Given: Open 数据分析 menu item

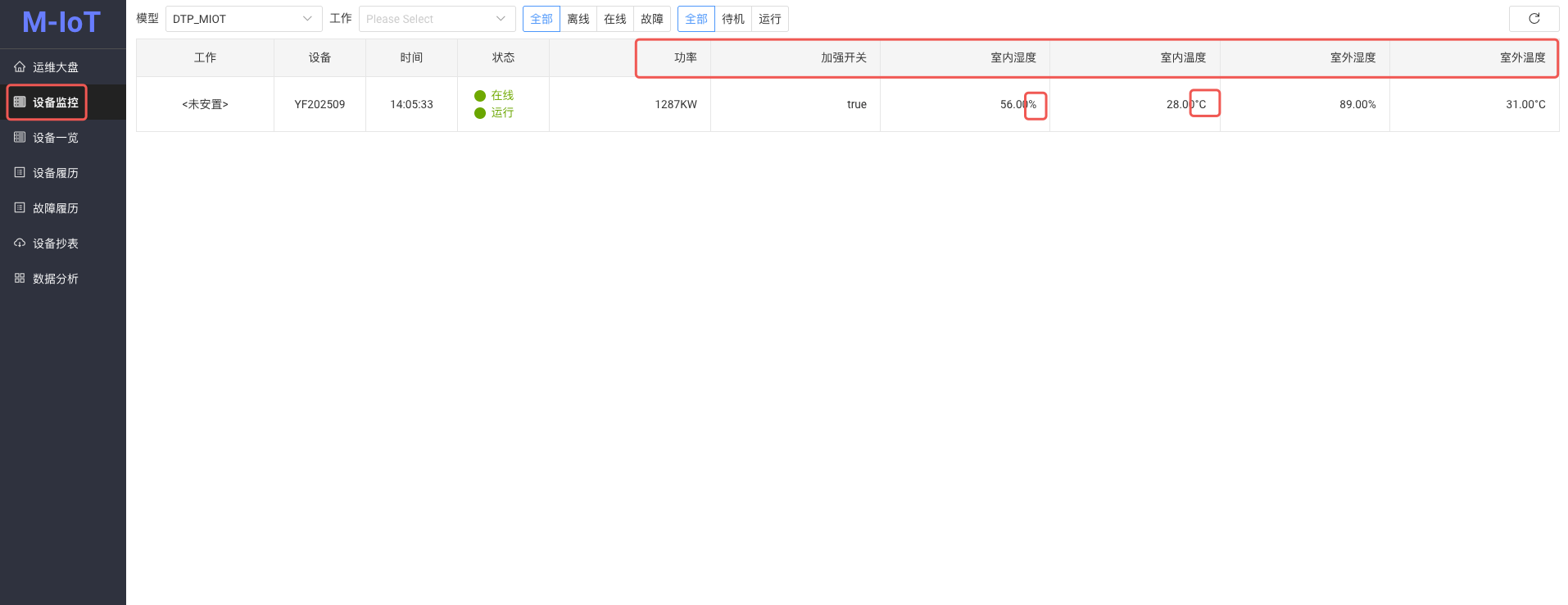Looking at the screenshot, I should click(x=56, y=279).
